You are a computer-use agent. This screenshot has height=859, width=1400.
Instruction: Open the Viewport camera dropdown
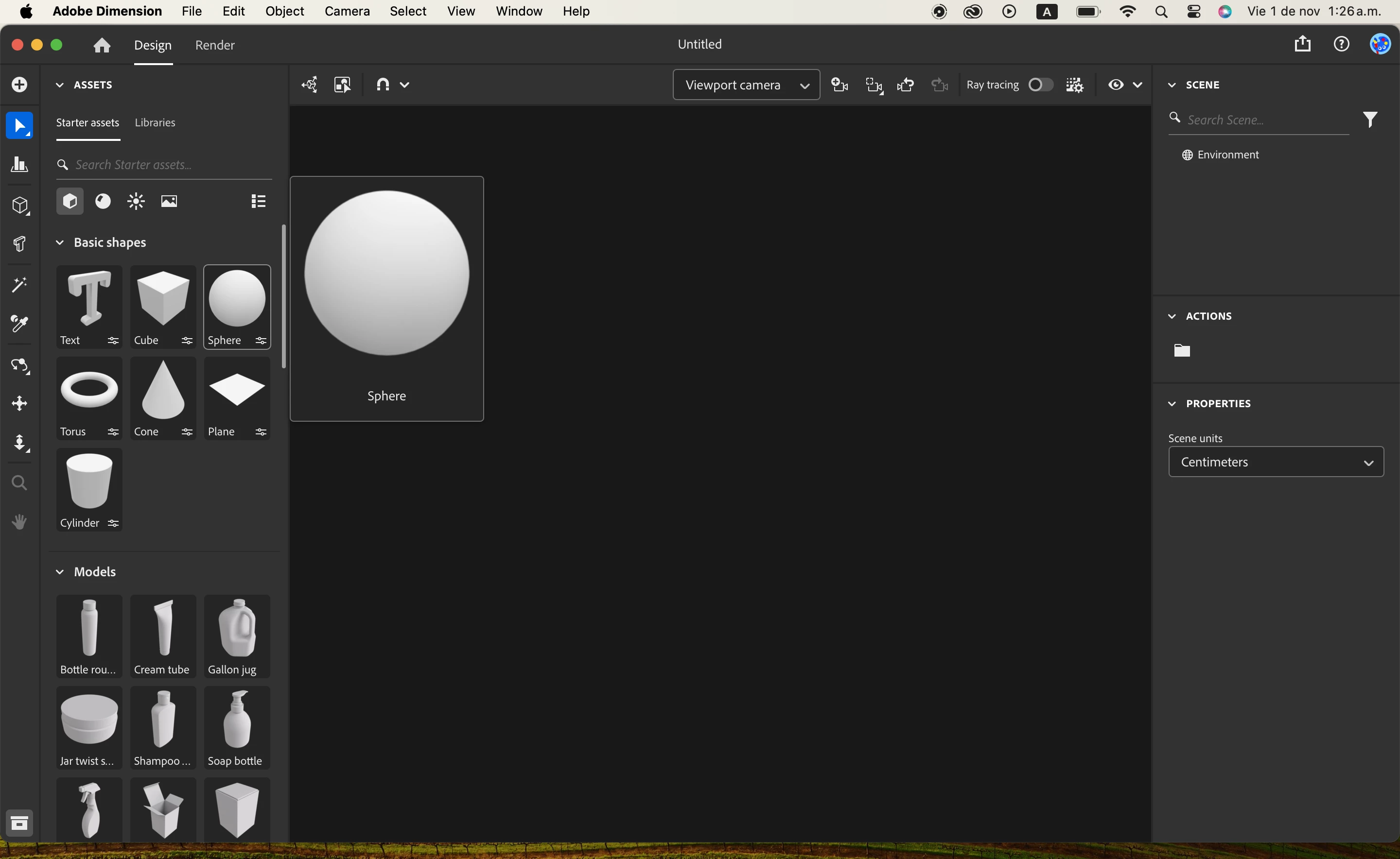pos(746,85)
